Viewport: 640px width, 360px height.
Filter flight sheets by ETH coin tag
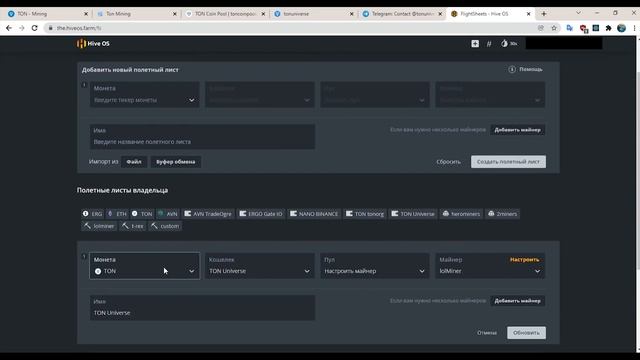pos(117,213)
